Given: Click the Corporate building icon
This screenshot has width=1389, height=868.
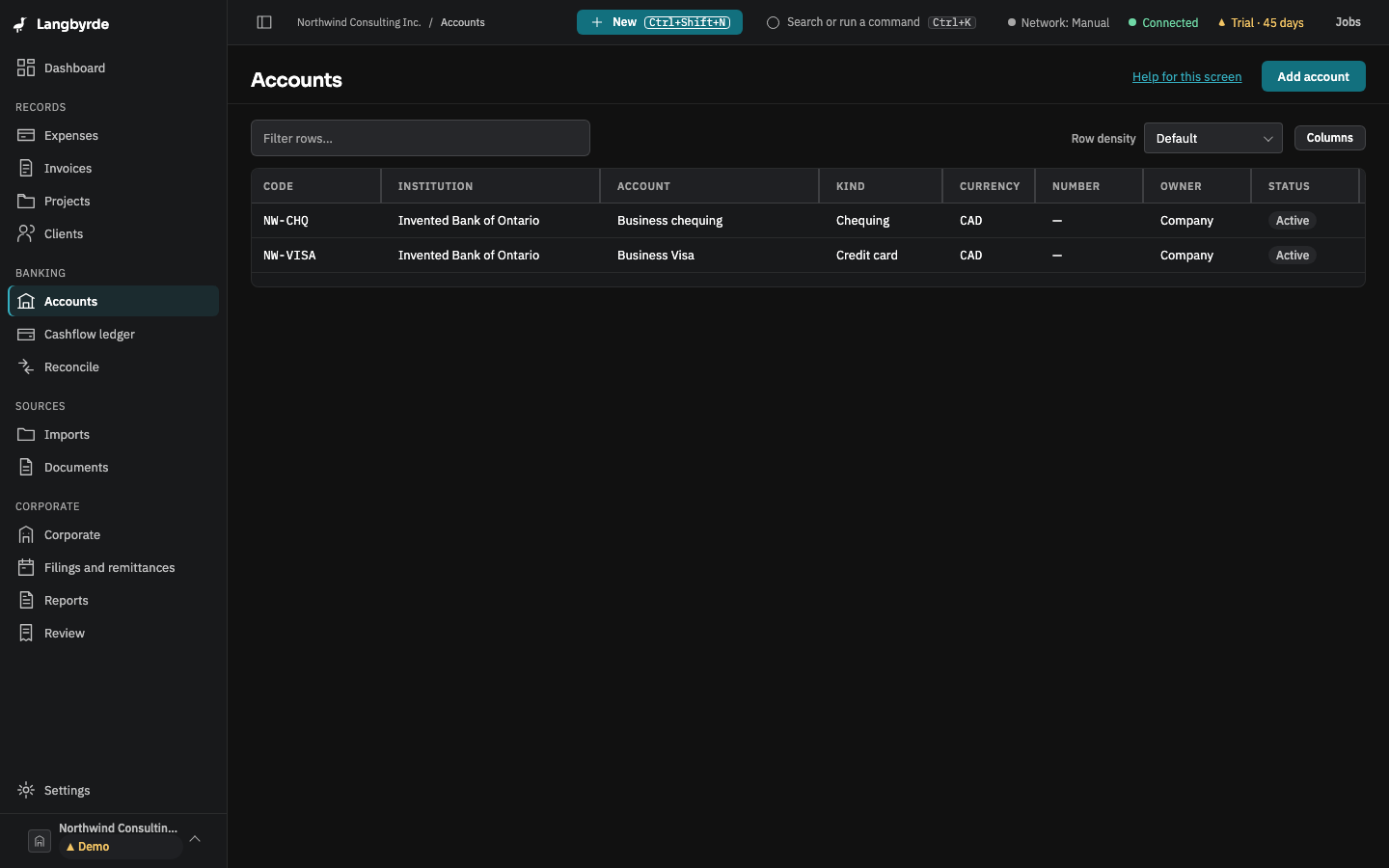Looking at the screenshot, I should pyautogui.click(x=26, y=534).
